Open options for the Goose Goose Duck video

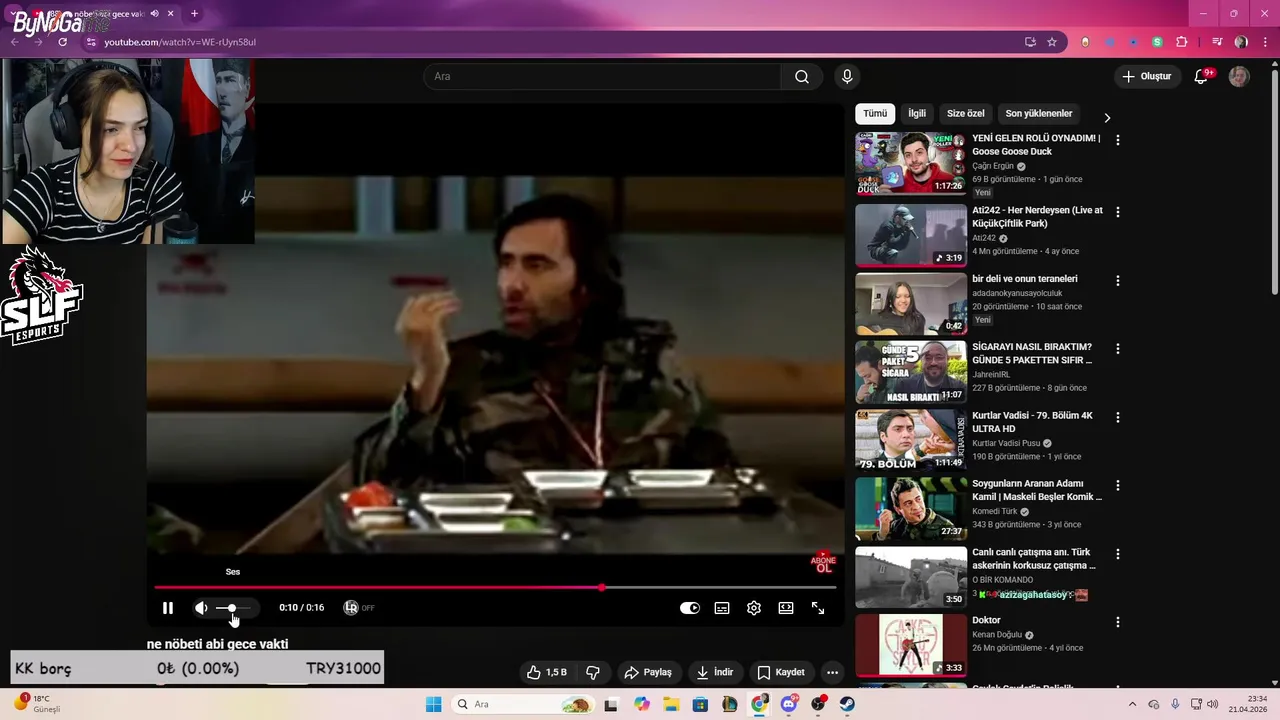(1118, 140)
